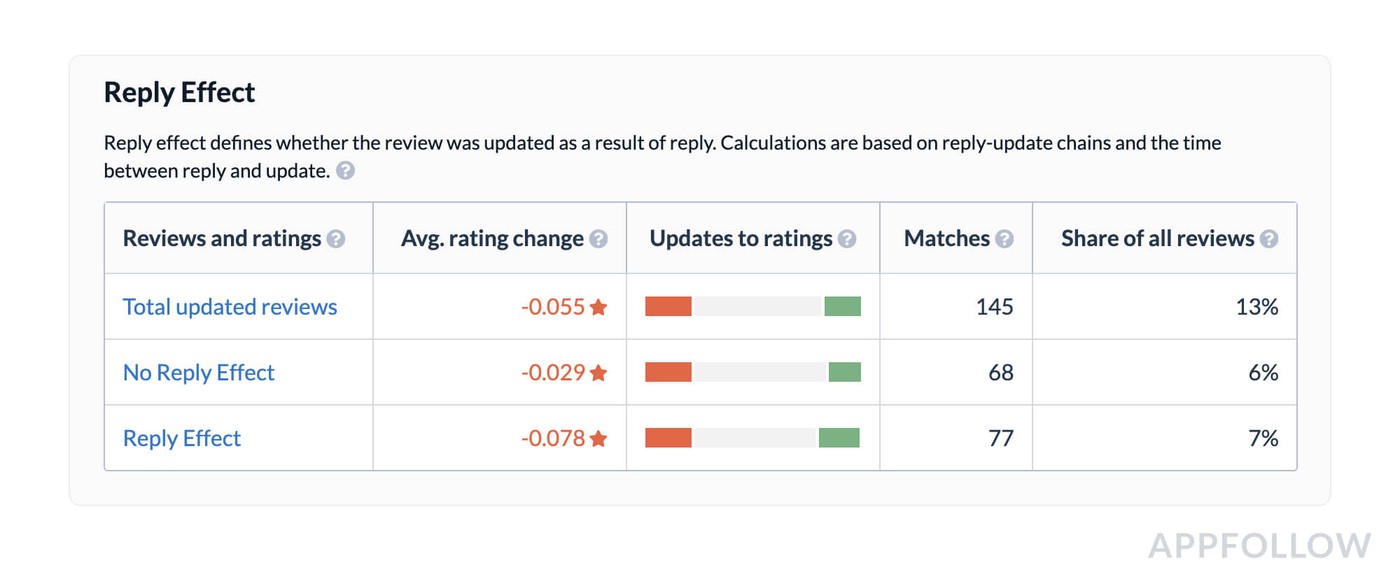Click the AppFollow watermark logo

1259,546
